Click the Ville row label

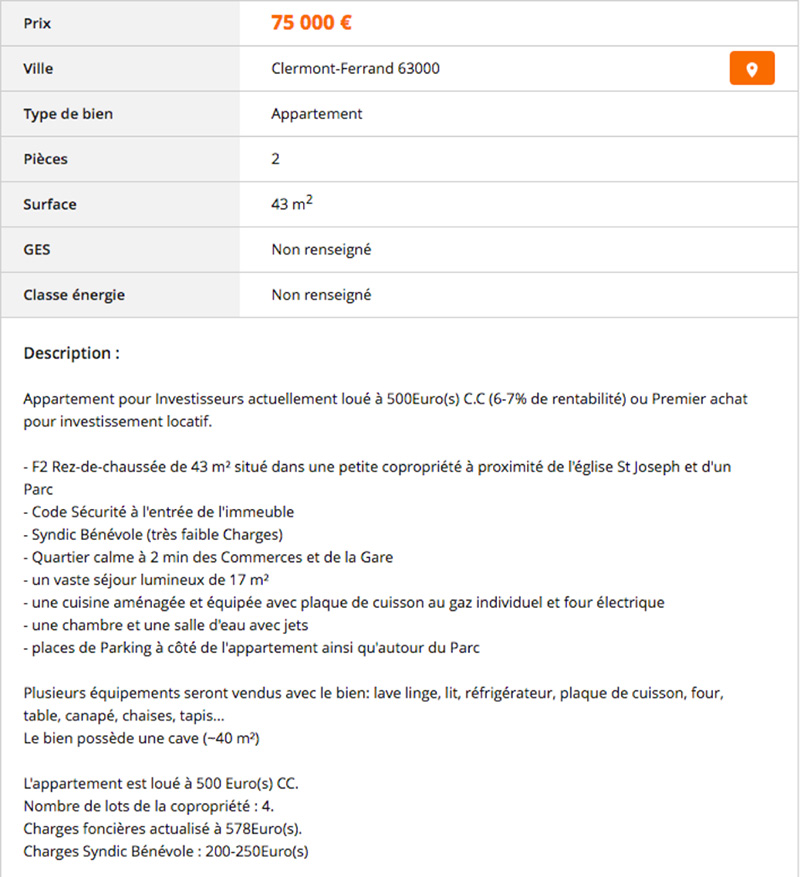point(38,69)
